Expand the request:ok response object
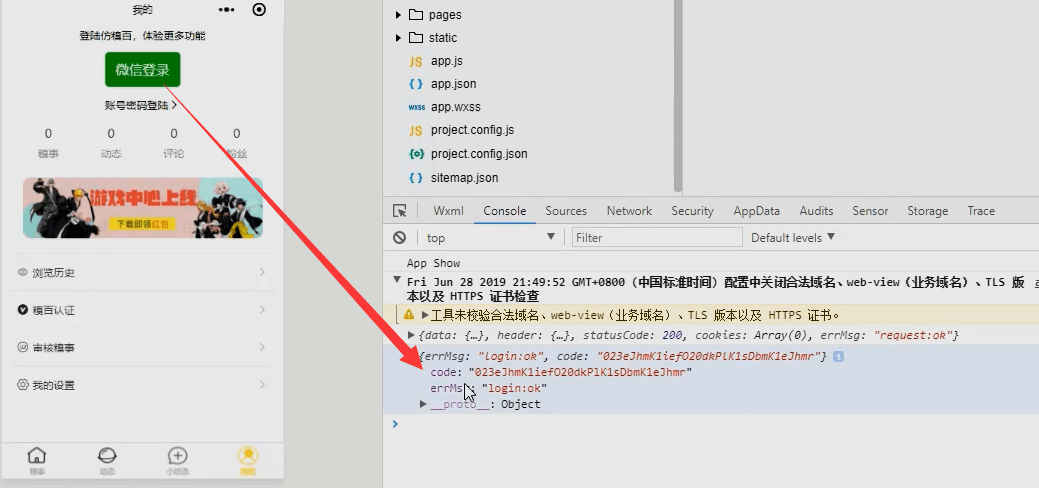1039x488 pixels. point(411,335)
